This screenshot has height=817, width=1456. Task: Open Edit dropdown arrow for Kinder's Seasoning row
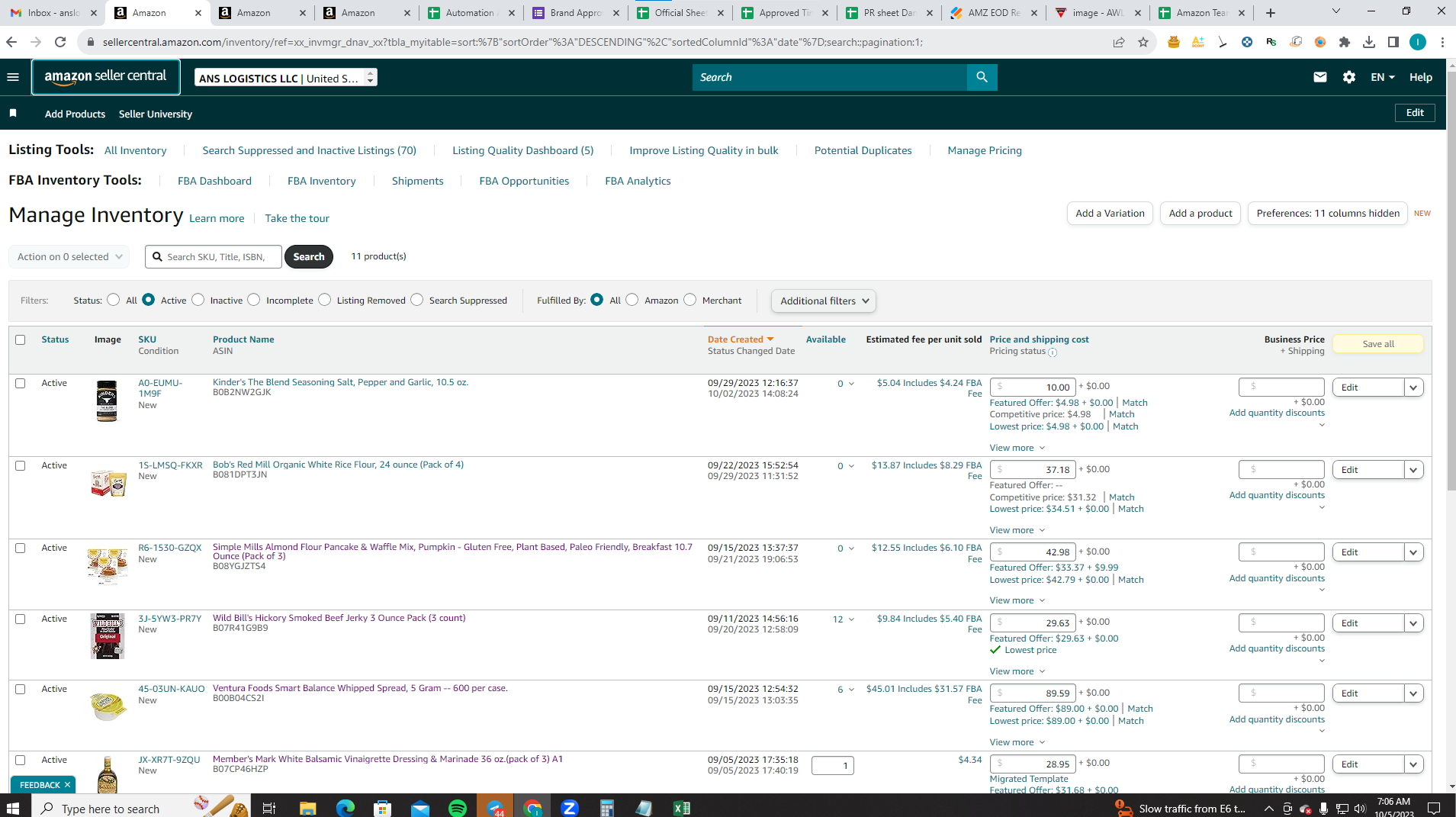coord(1414,388)
